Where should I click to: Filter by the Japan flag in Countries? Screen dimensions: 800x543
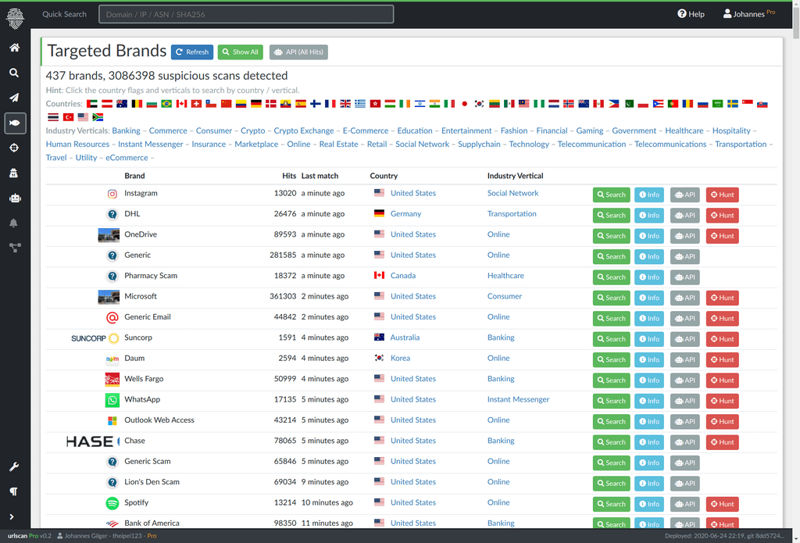[464, 104]
